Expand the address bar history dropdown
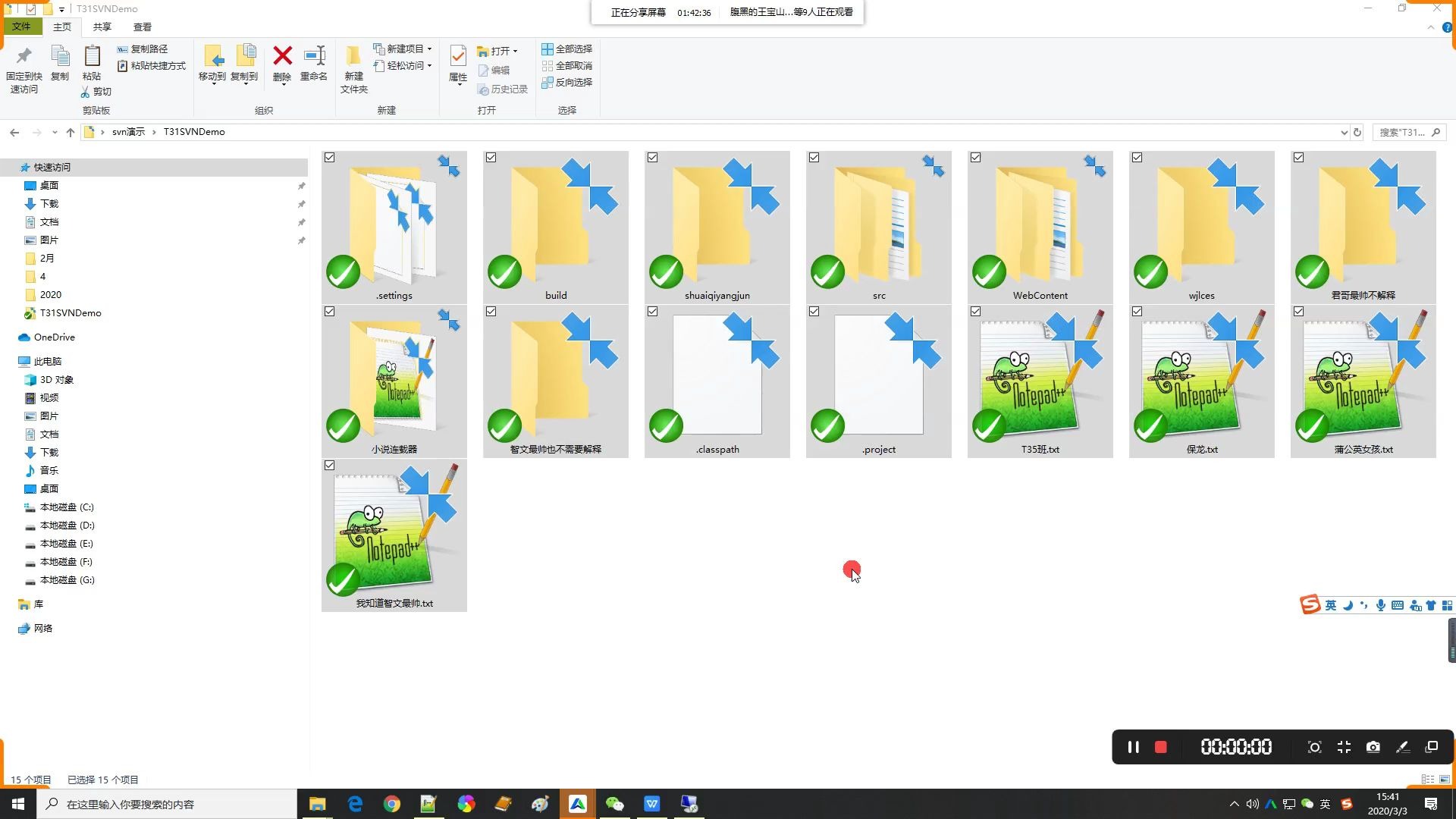 [x=1344, y=132]
